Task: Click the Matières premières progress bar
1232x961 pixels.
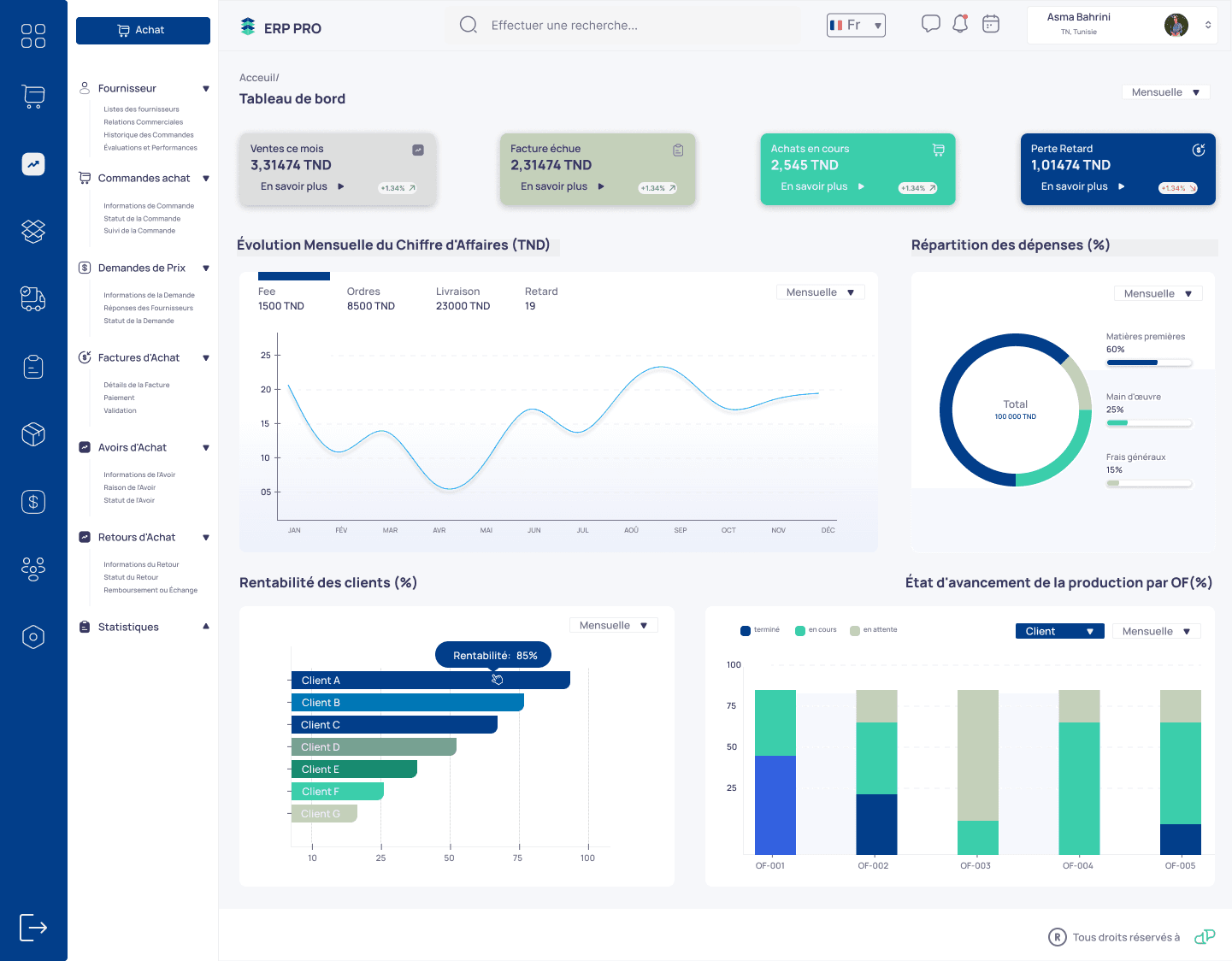Action: [1148, 363]
